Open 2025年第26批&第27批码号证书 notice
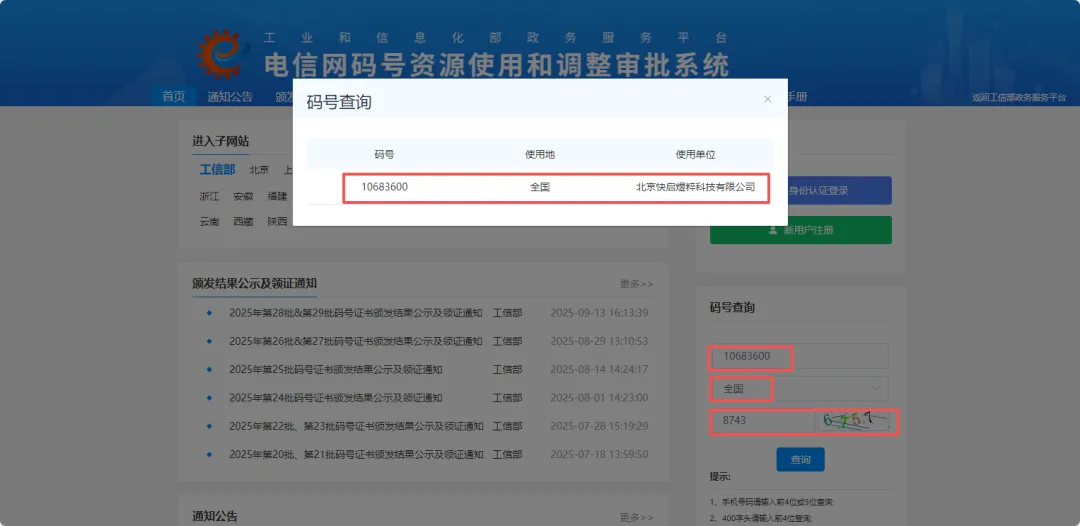 click(x=355, y=341)
